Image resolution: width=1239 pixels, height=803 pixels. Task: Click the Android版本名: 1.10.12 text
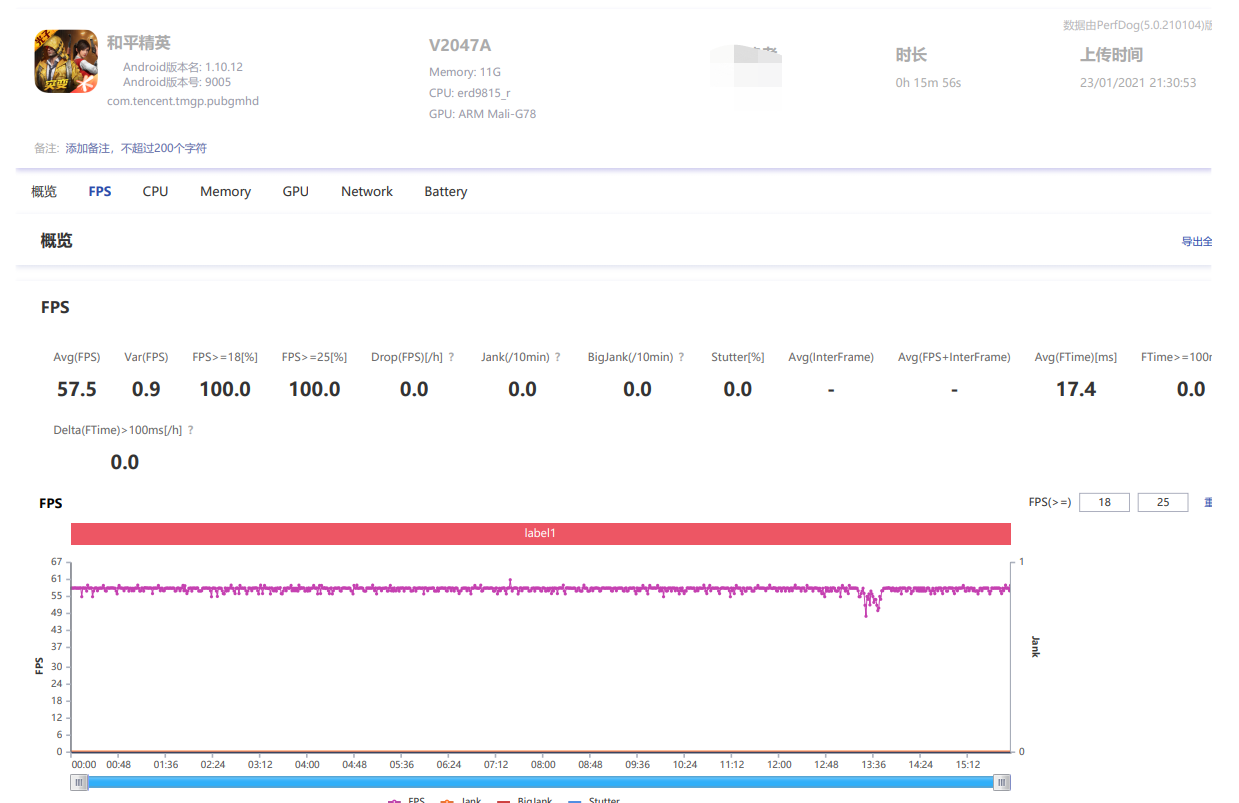click(183, 67)
